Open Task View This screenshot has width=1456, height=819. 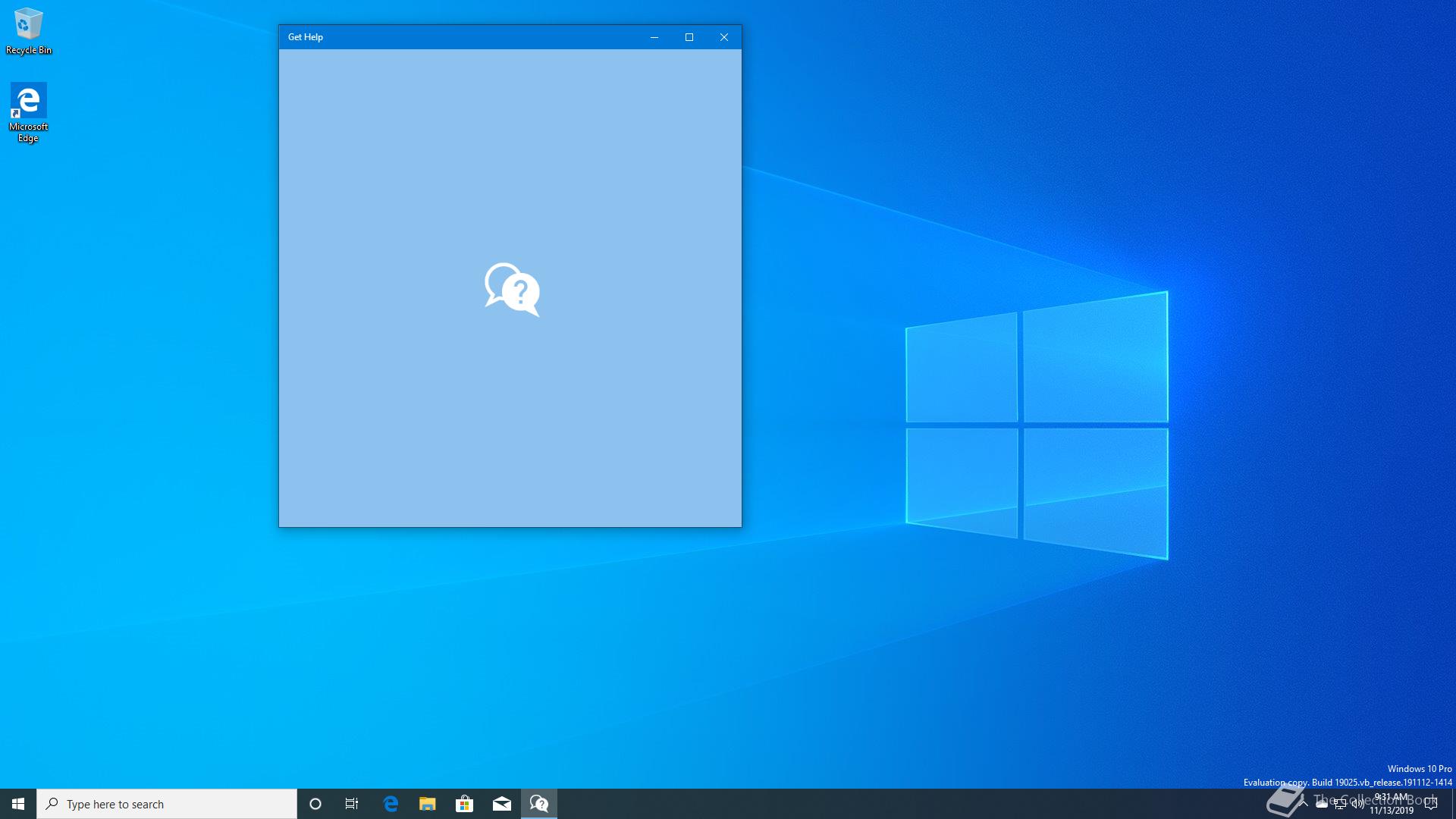pos(352,804)
